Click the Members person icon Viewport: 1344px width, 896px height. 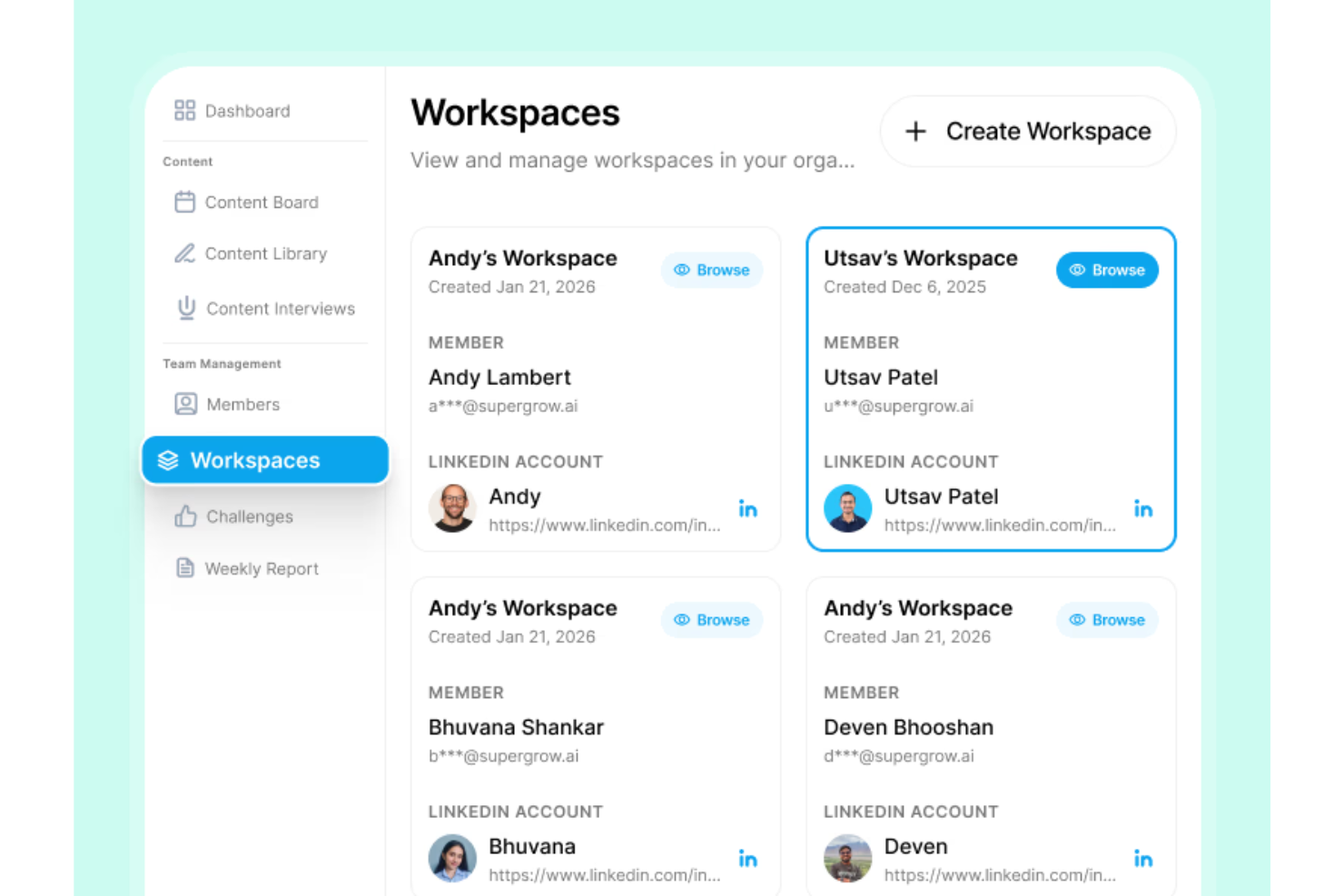pos(185,404)
